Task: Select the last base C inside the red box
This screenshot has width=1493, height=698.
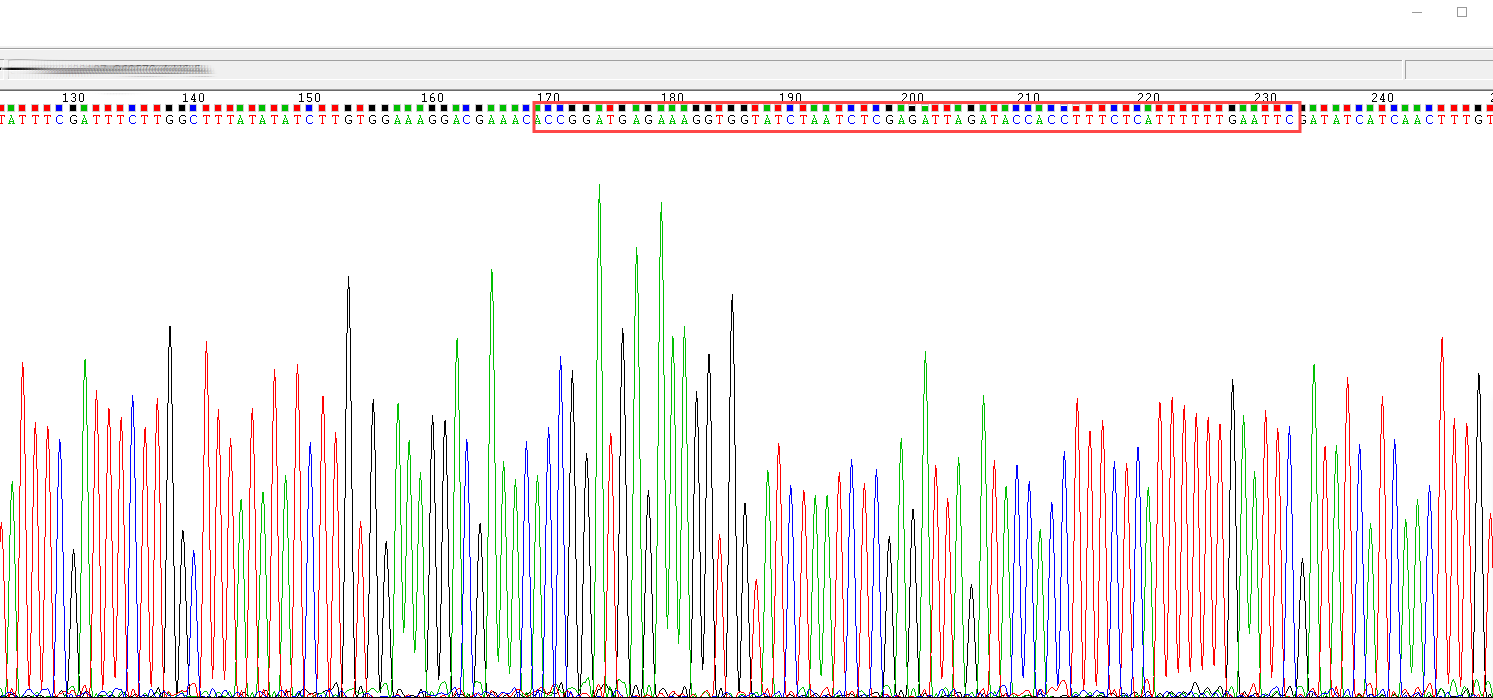Action: pos(1291,121)
